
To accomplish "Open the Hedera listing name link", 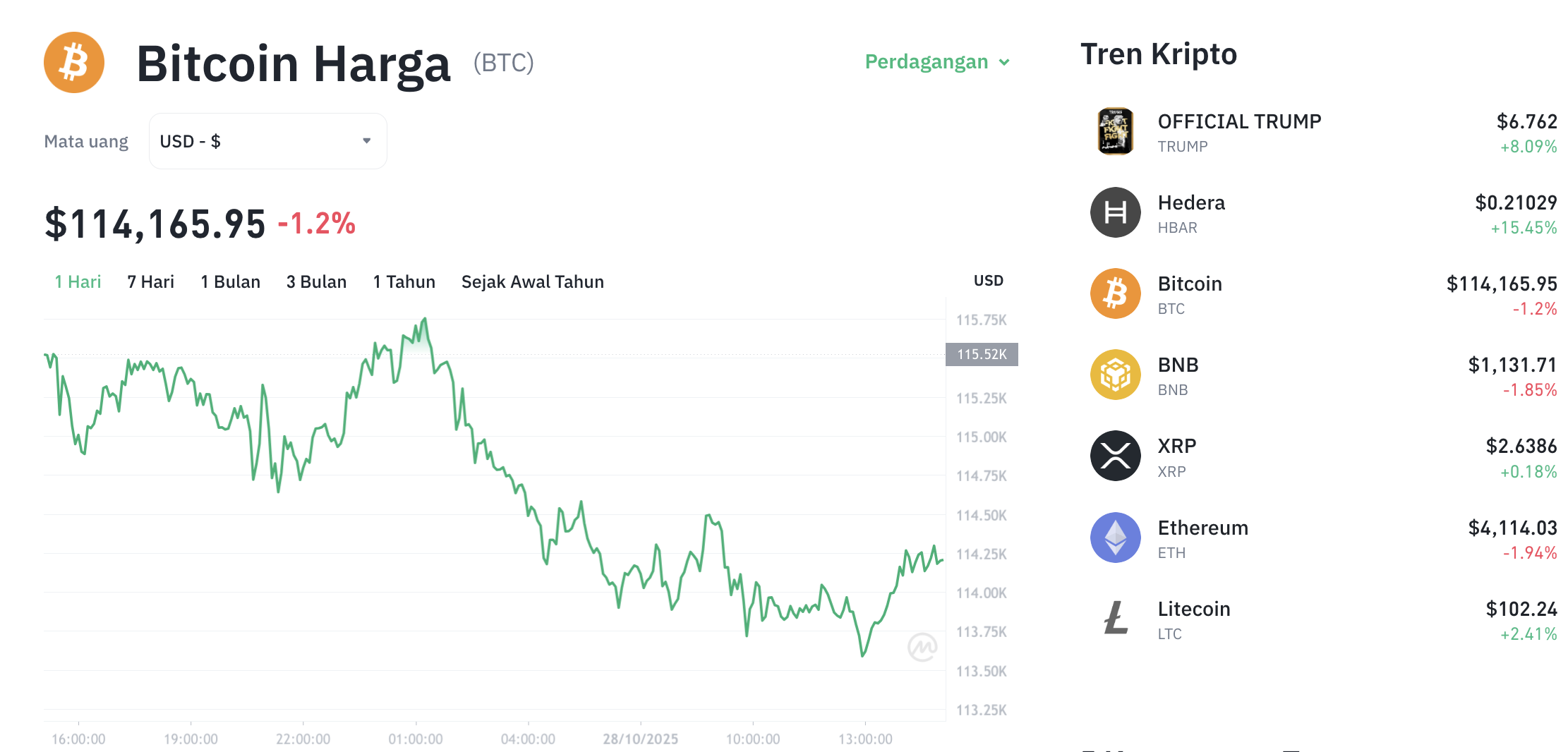I will tap(1191, 203).
